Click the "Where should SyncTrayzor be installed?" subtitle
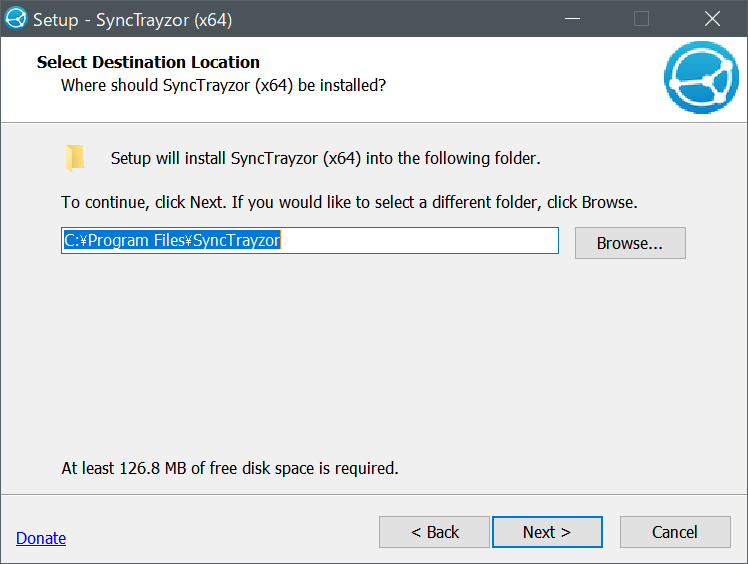Viewport: 748px width, 564px height. point(223,85)
